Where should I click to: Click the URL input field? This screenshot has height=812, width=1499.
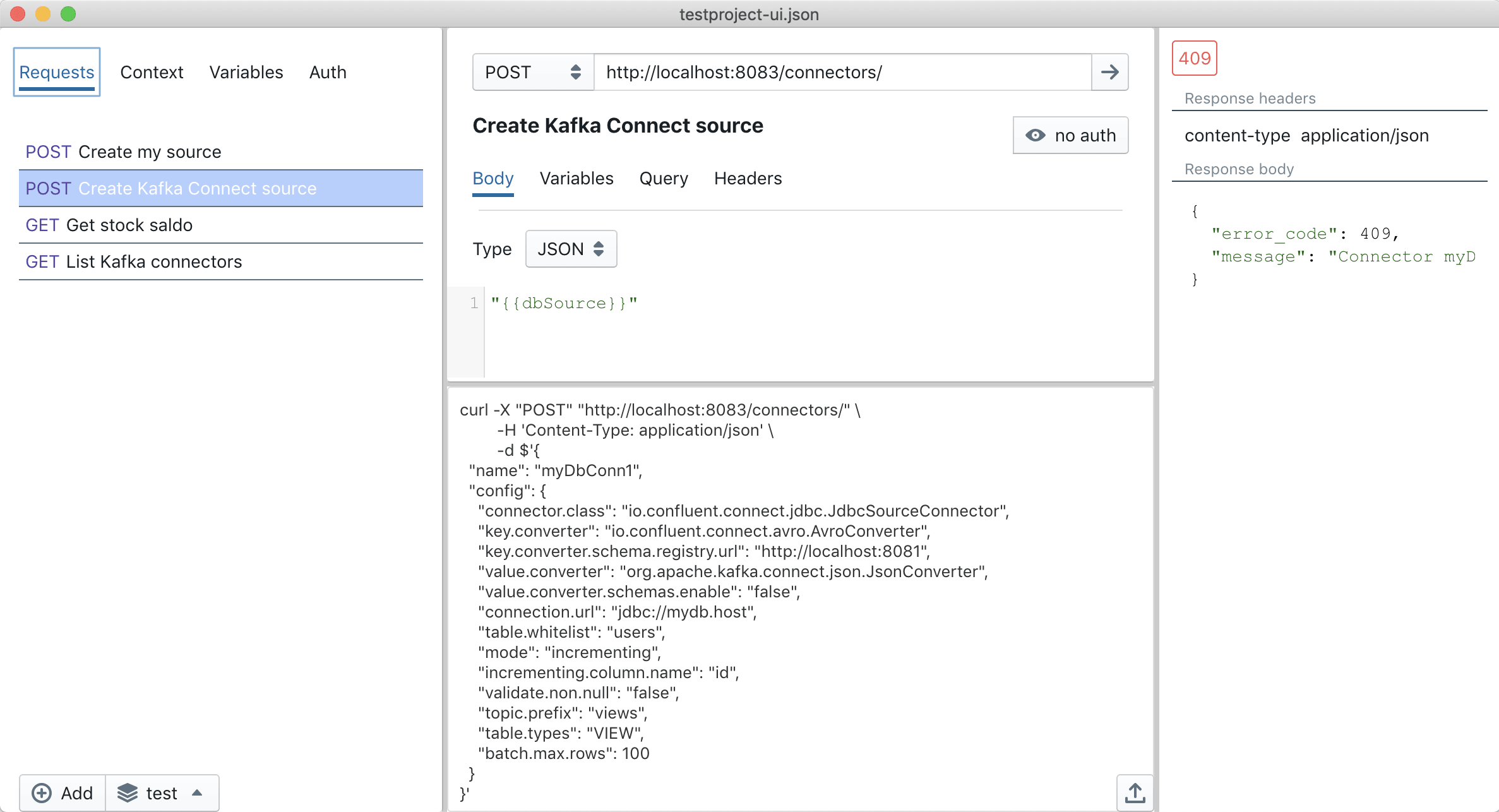842,72
